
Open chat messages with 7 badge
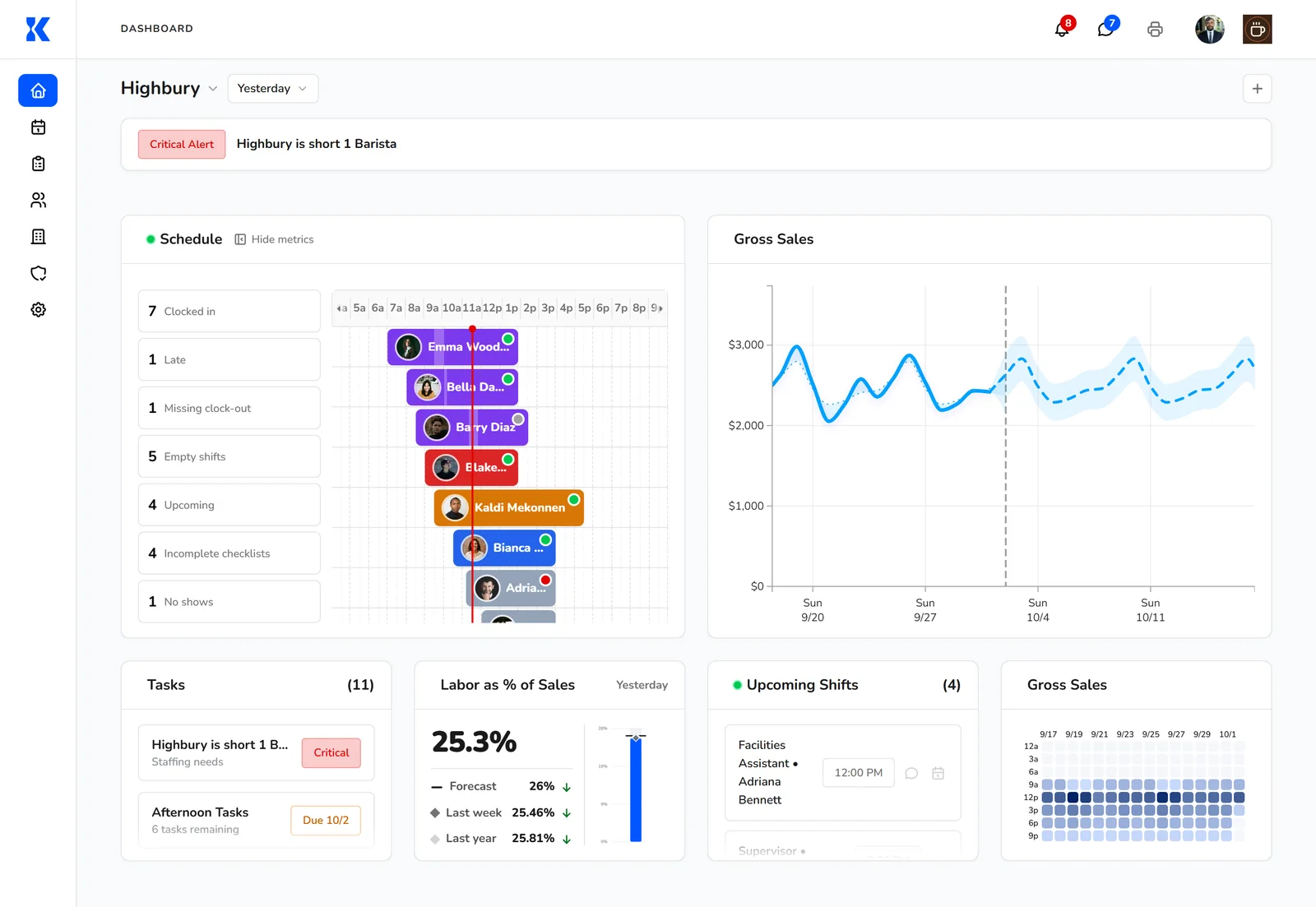[x=1107, y=29]
